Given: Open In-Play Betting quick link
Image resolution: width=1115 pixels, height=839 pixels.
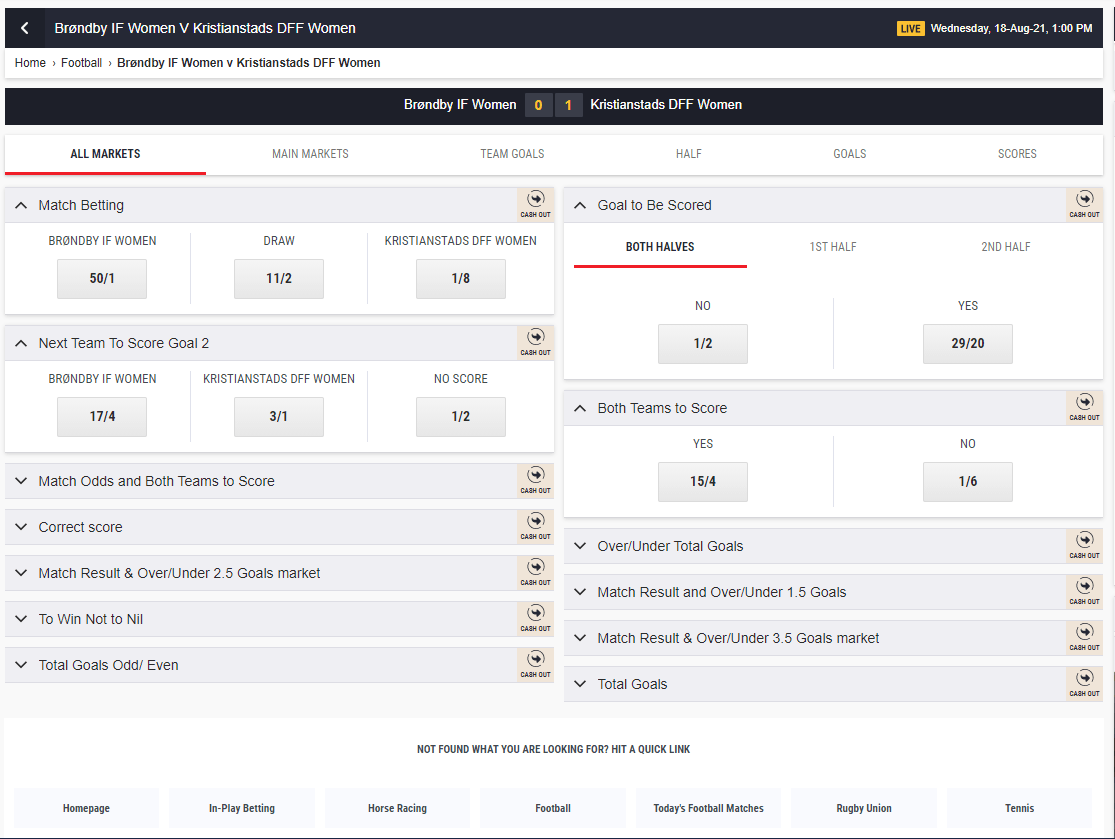Looking at the screenshot, I should click(242, 808).
